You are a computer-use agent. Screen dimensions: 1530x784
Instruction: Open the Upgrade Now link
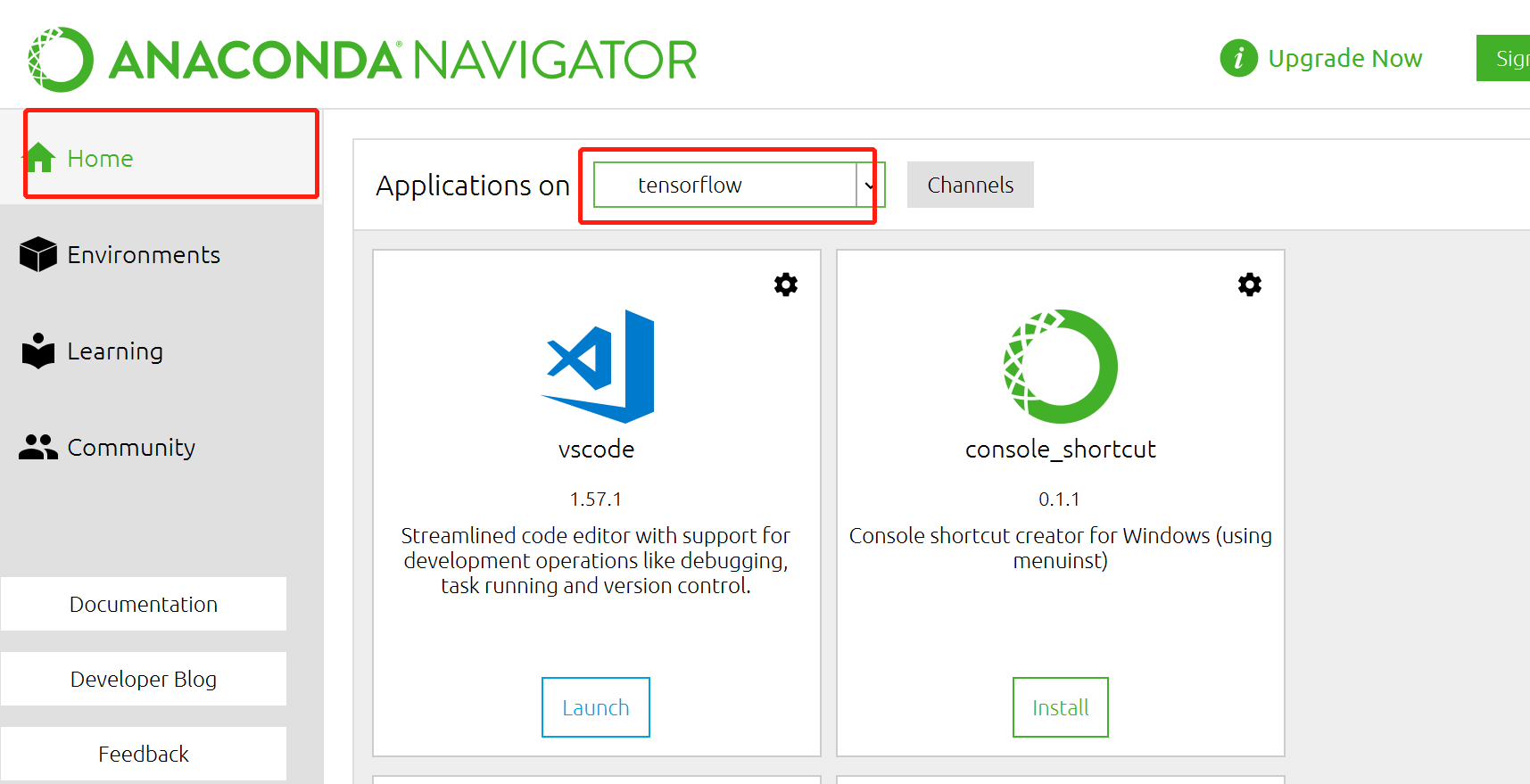pyautogui.click(x=1344, y=59)
